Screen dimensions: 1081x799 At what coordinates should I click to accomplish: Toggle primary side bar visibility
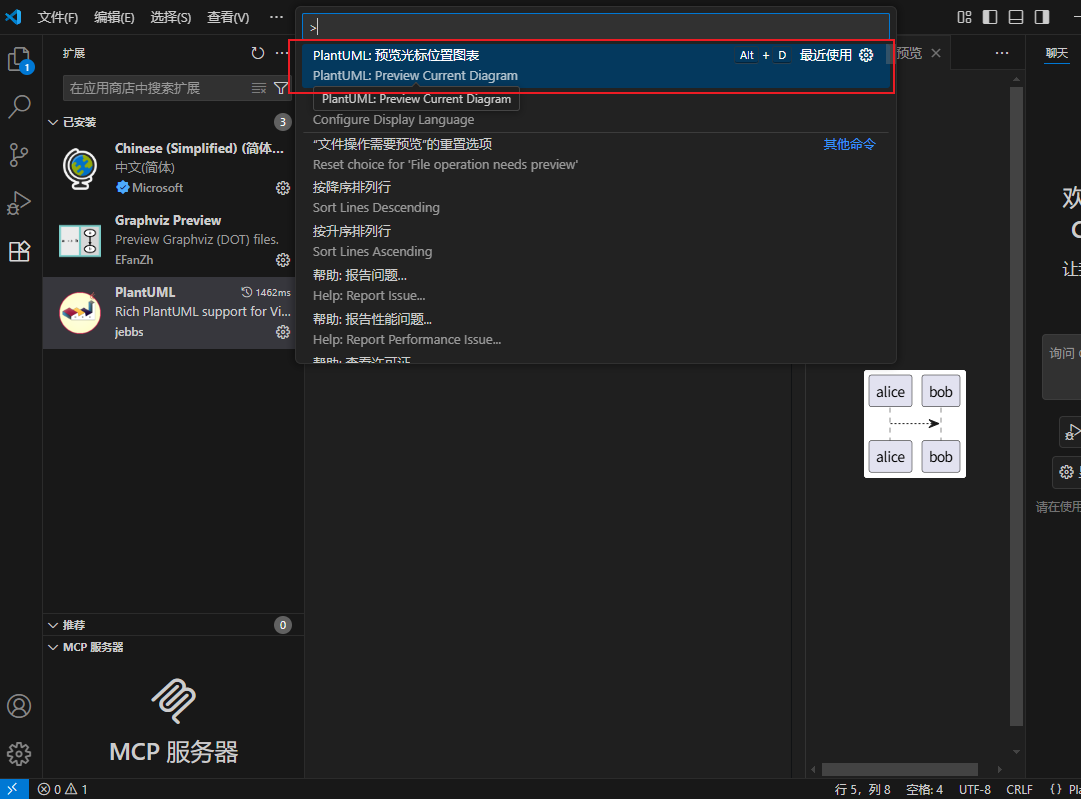point(990,17)
